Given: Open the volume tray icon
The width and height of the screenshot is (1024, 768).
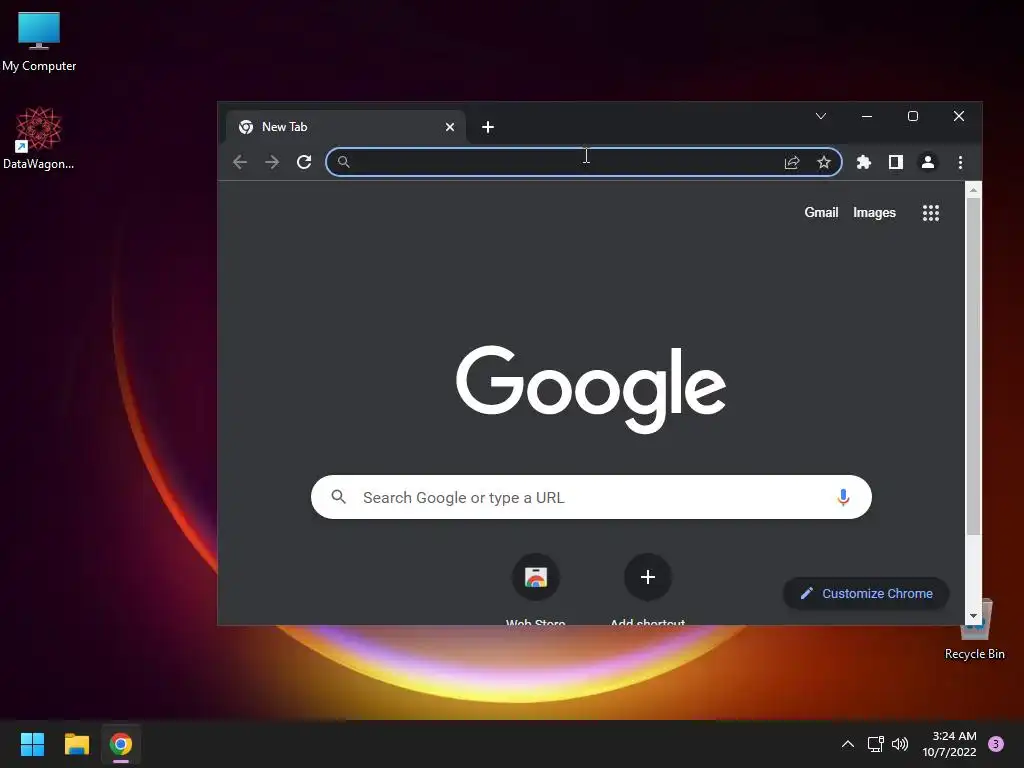Looking at the screenshot, I should pos(900,744).
